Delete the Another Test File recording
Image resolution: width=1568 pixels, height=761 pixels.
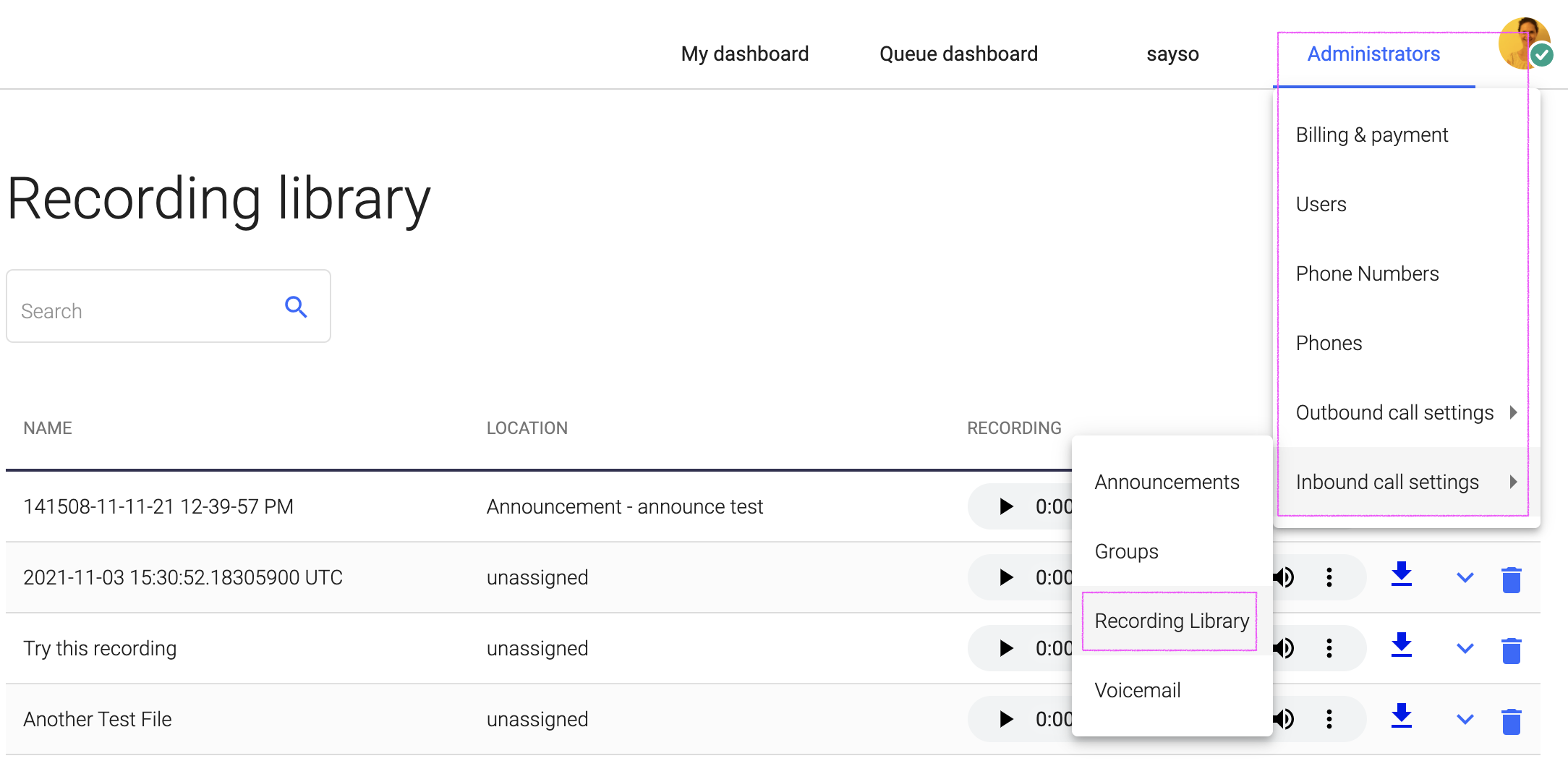tap(1513, 718)
